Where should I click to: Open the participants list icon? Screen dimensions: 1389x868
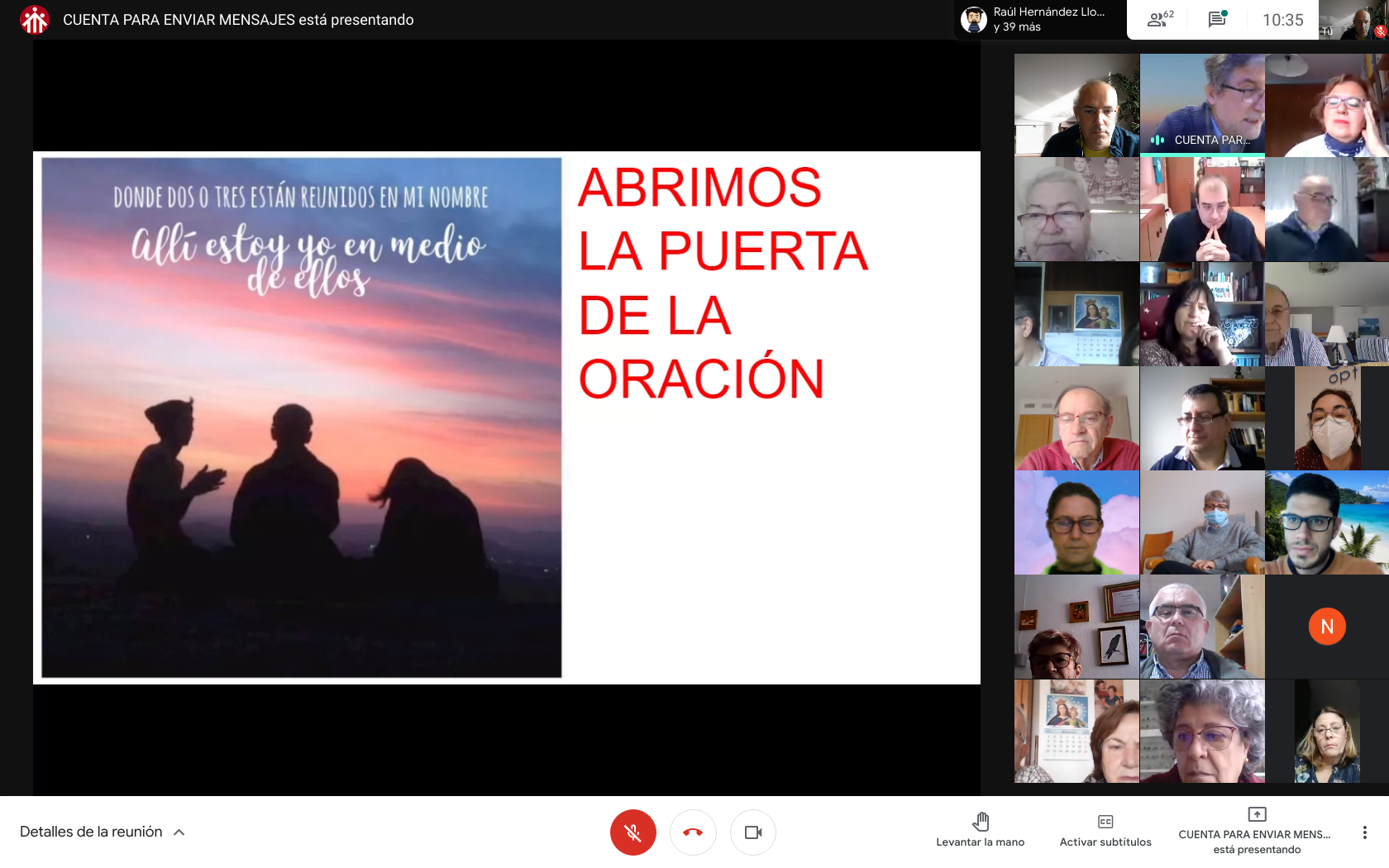pos(1159,20)
